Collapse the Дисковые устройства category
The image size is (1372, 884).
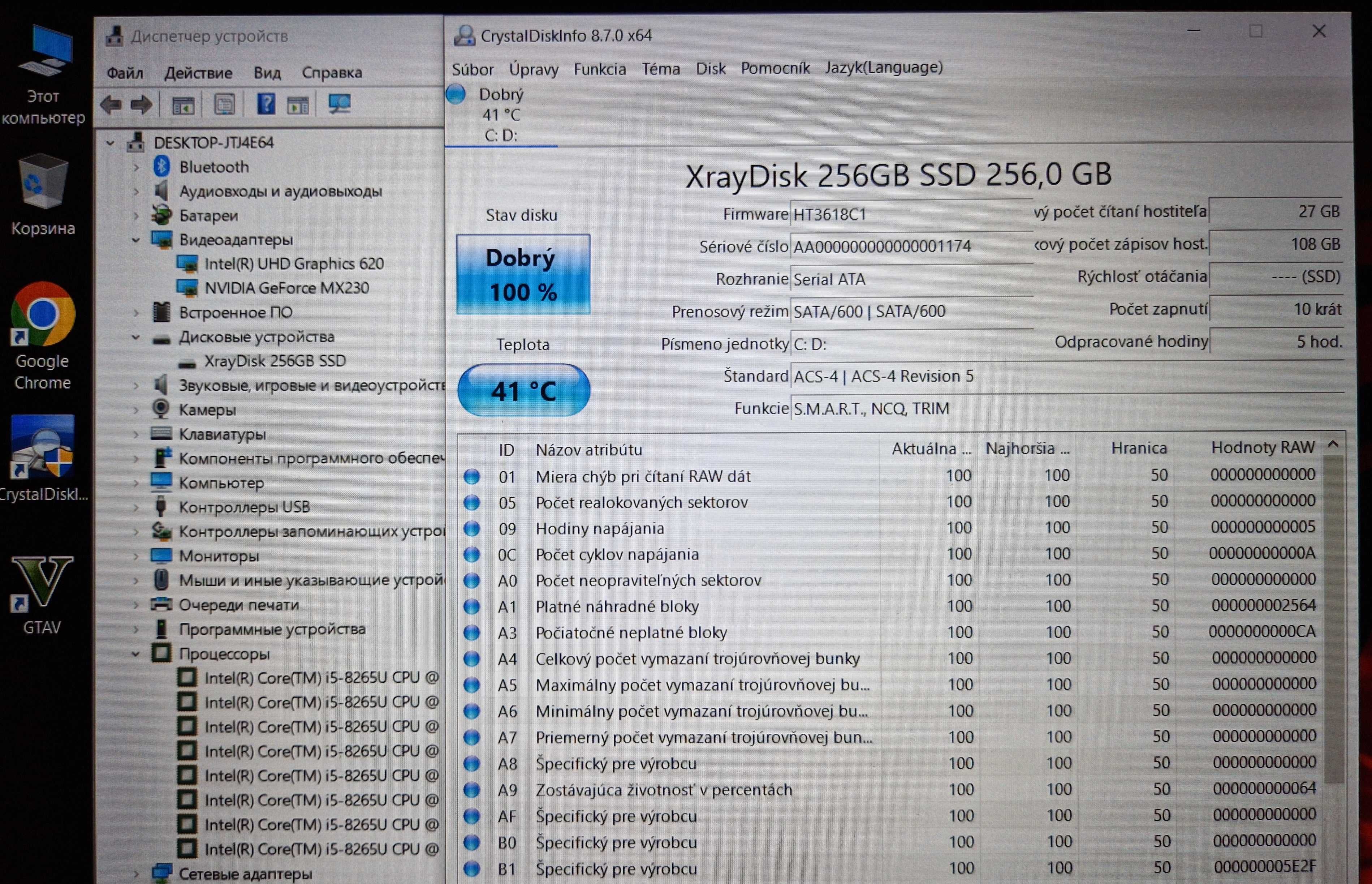[x=136, y=337]
